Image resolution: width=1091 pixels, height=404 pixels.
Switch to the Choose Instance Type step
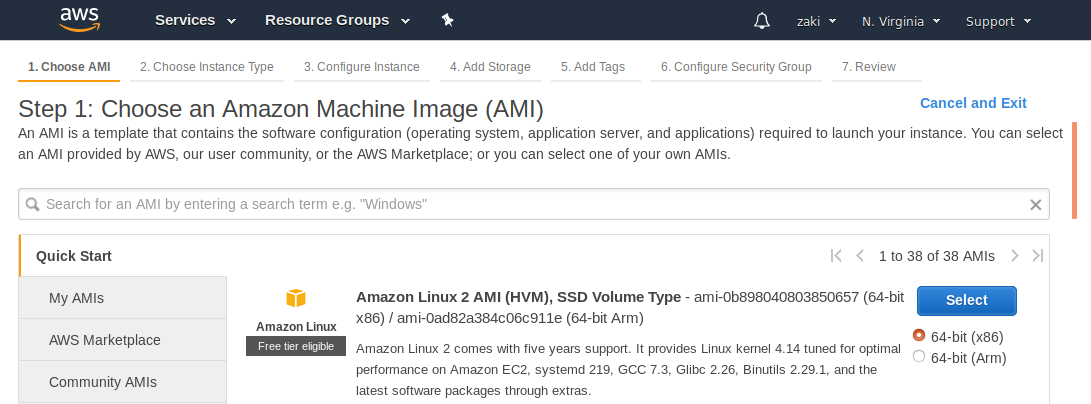tap(206, 67)
